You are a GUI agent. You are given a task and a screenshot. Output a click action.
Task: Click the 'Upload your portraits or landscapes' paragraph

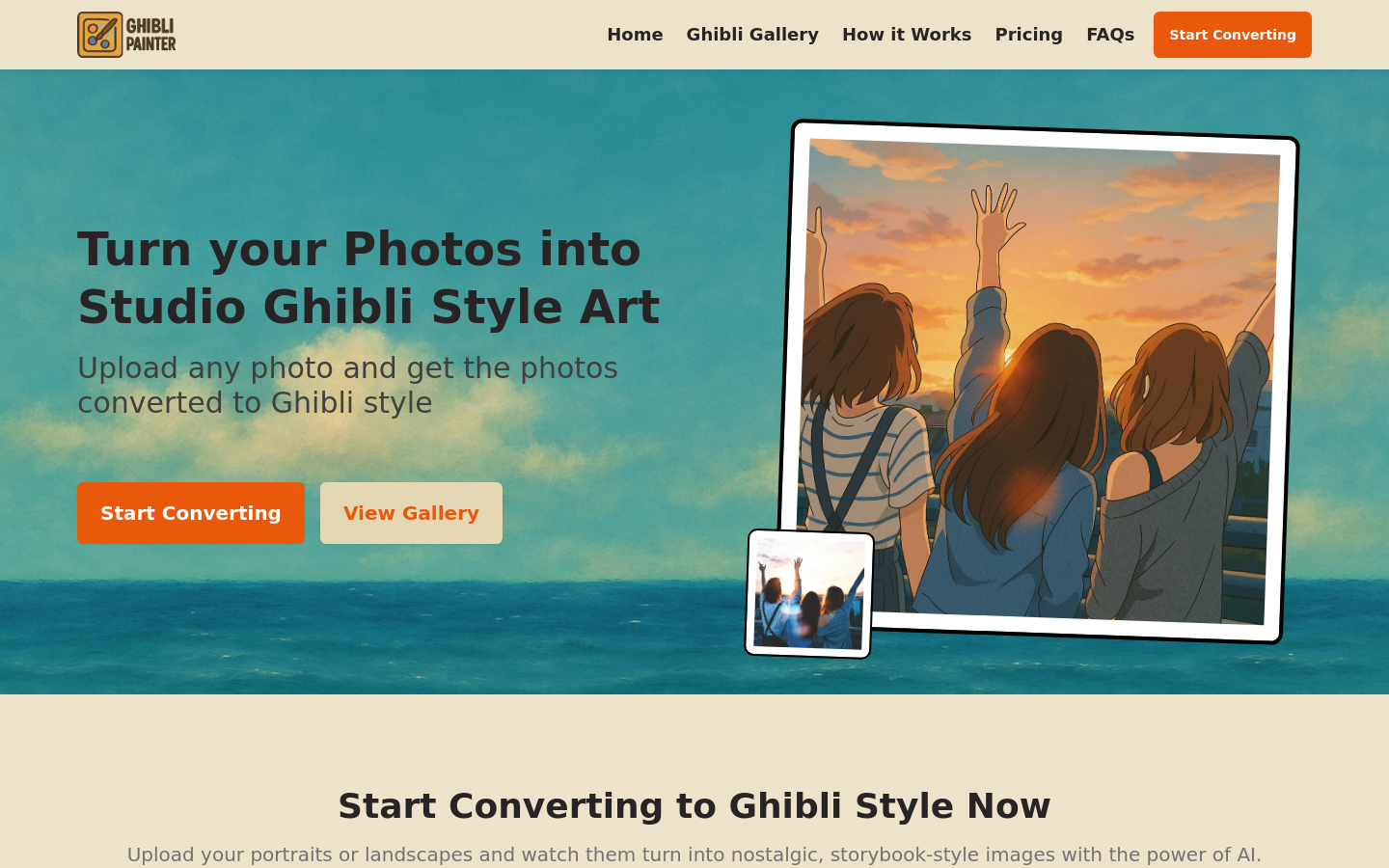(x=694, y=854)
